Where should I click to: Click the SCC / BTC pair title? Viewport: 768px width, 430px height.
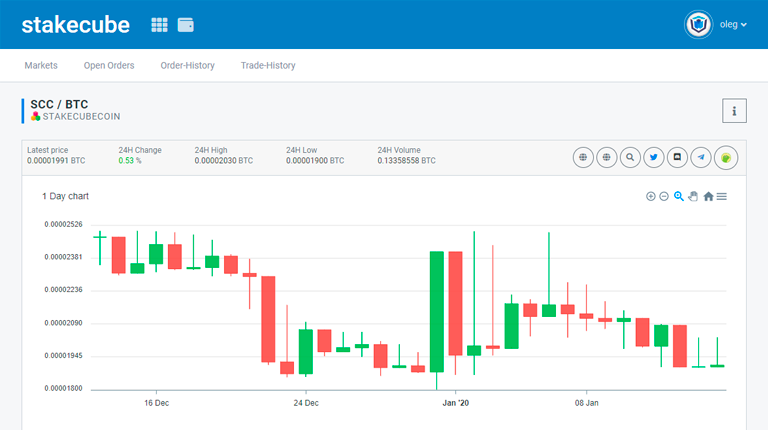point(59,104)
